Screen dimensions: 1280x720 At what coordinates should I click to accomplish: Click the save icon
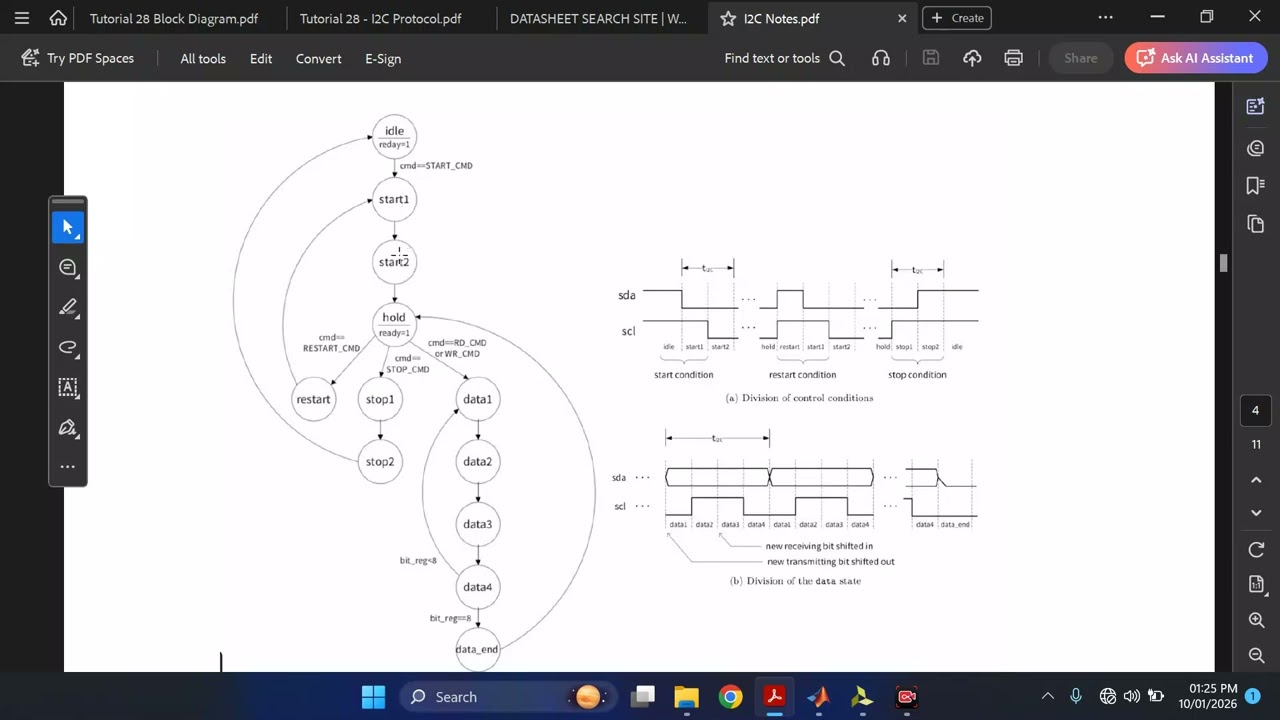(930, 58)
